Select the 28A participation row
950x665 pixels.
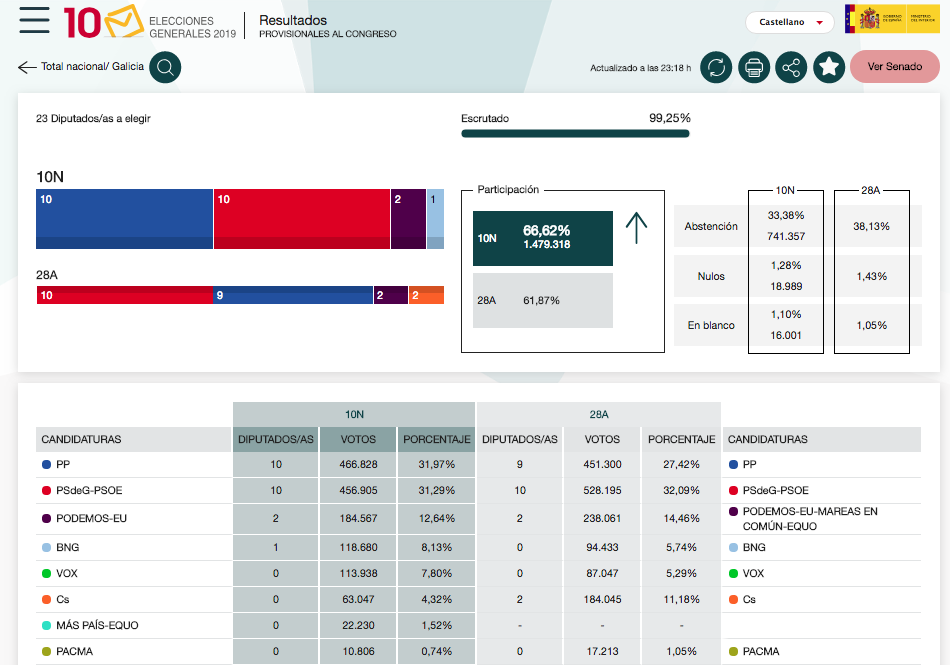(542, 300)
